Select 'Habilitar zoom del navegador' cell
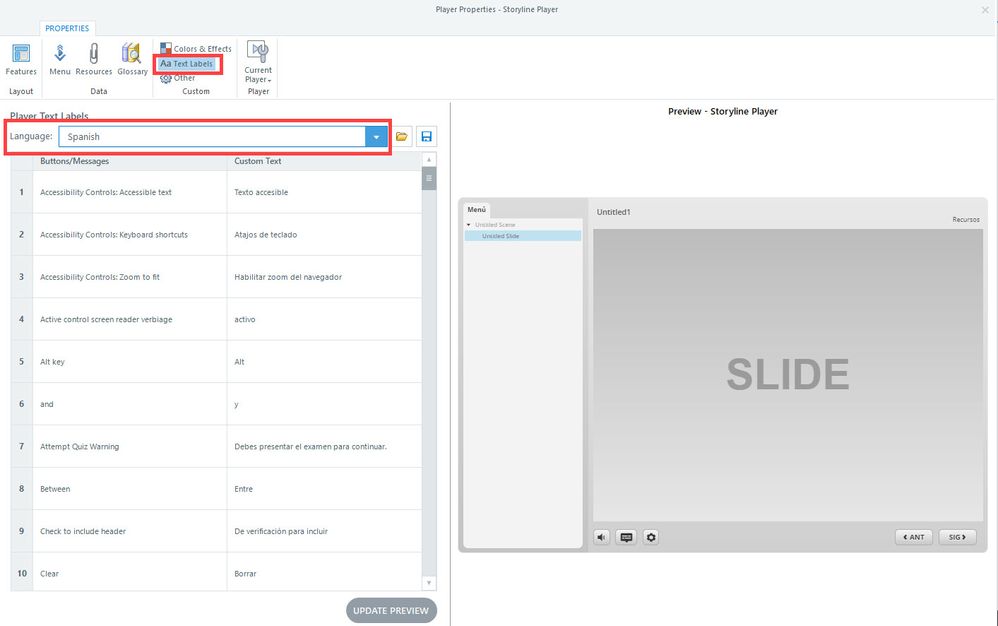The width and height of the screenshot is (998, 626). tap(324, 277)
